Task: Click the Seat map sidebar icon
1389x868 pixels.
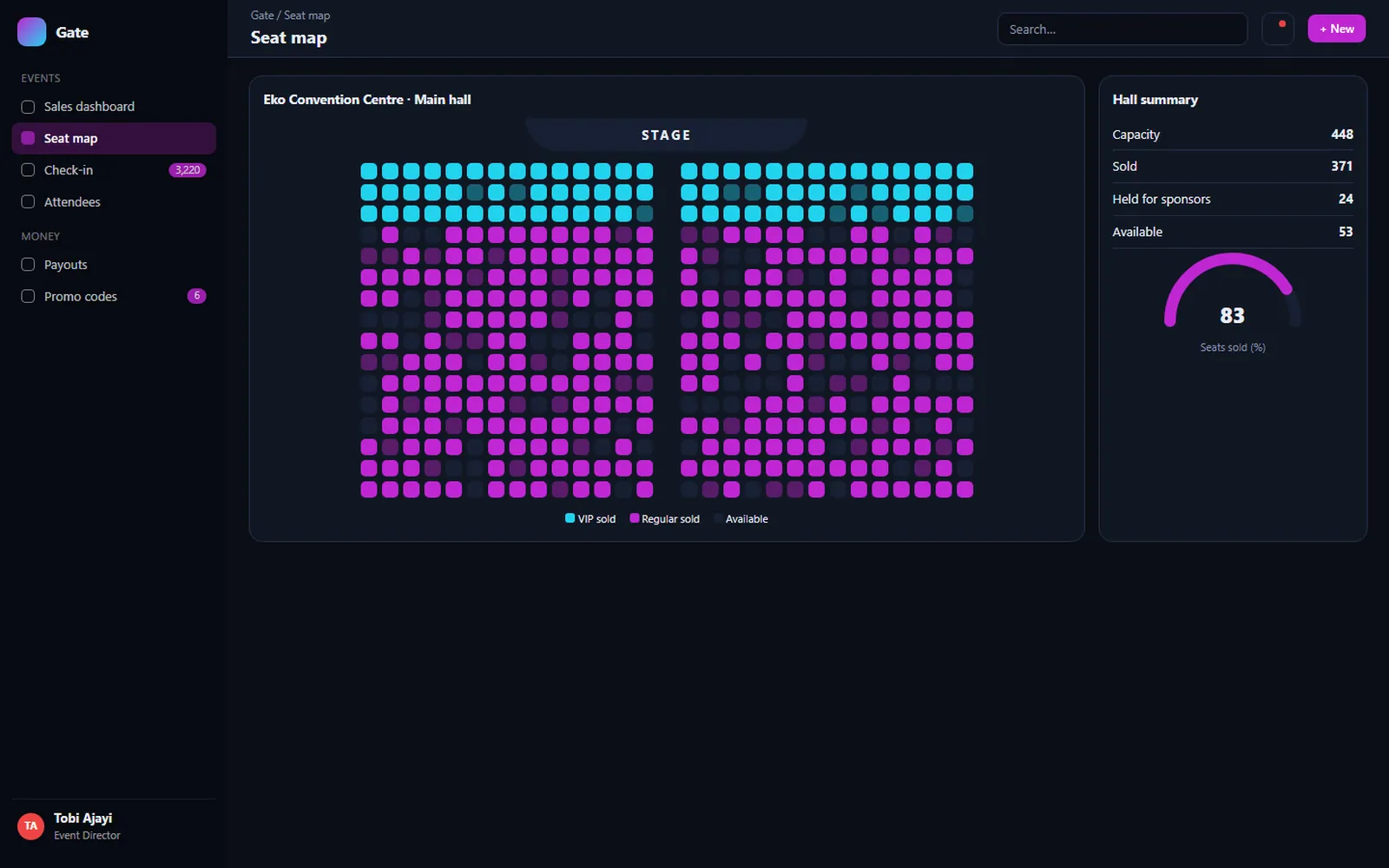Action: [x=28, y=138]
